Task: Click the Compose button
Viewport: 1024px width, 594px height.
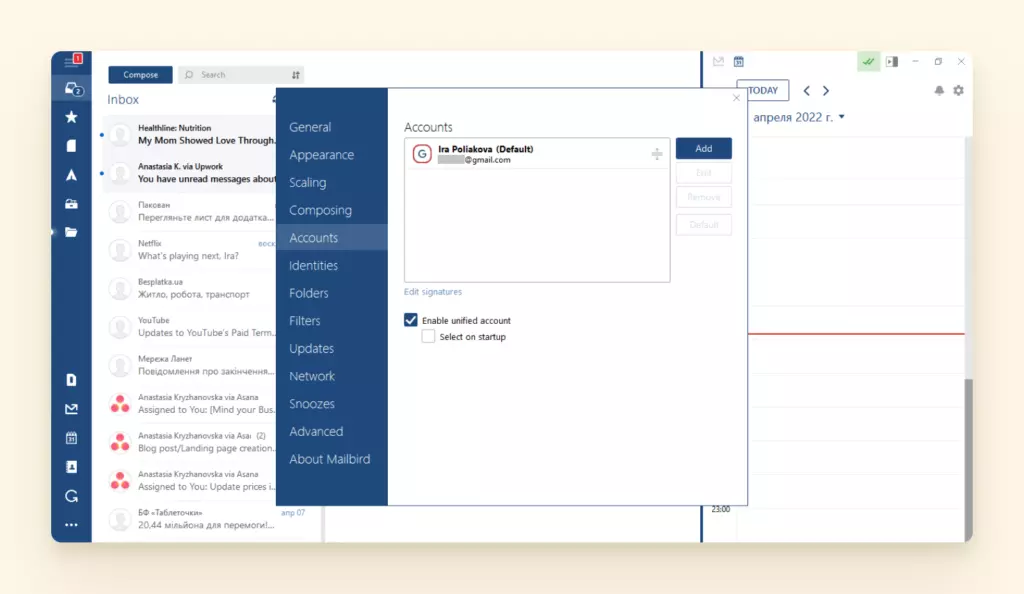Action: coord(140,74)
